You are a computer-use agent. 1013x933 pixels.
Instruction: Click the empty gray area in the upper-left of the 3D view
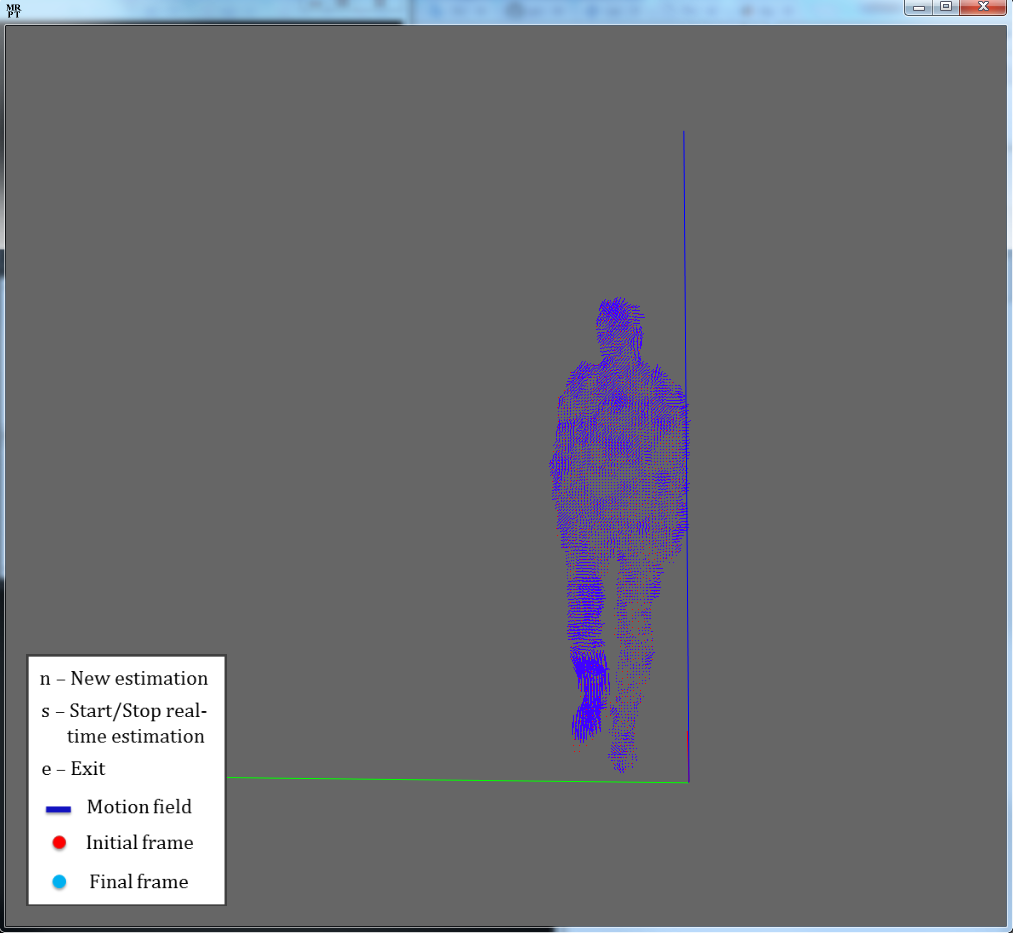click(200, 200)
